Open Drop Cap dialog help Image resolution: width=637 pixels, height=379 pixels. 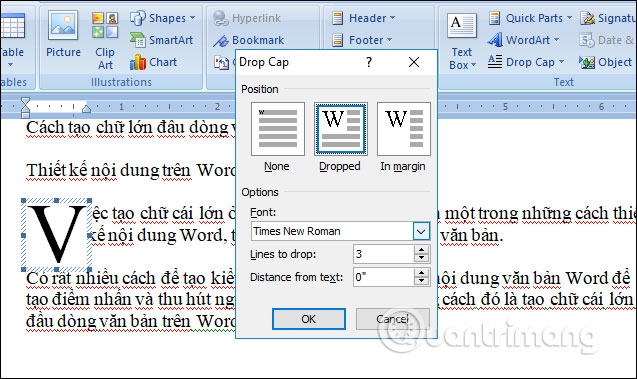pyautogui.click(x=368, y=62)
